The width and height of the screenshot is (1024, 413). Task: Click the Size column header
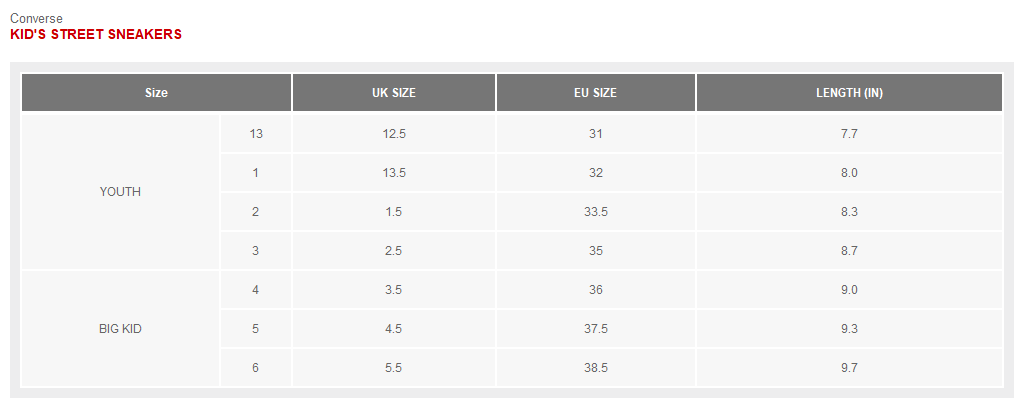point(156,93)
